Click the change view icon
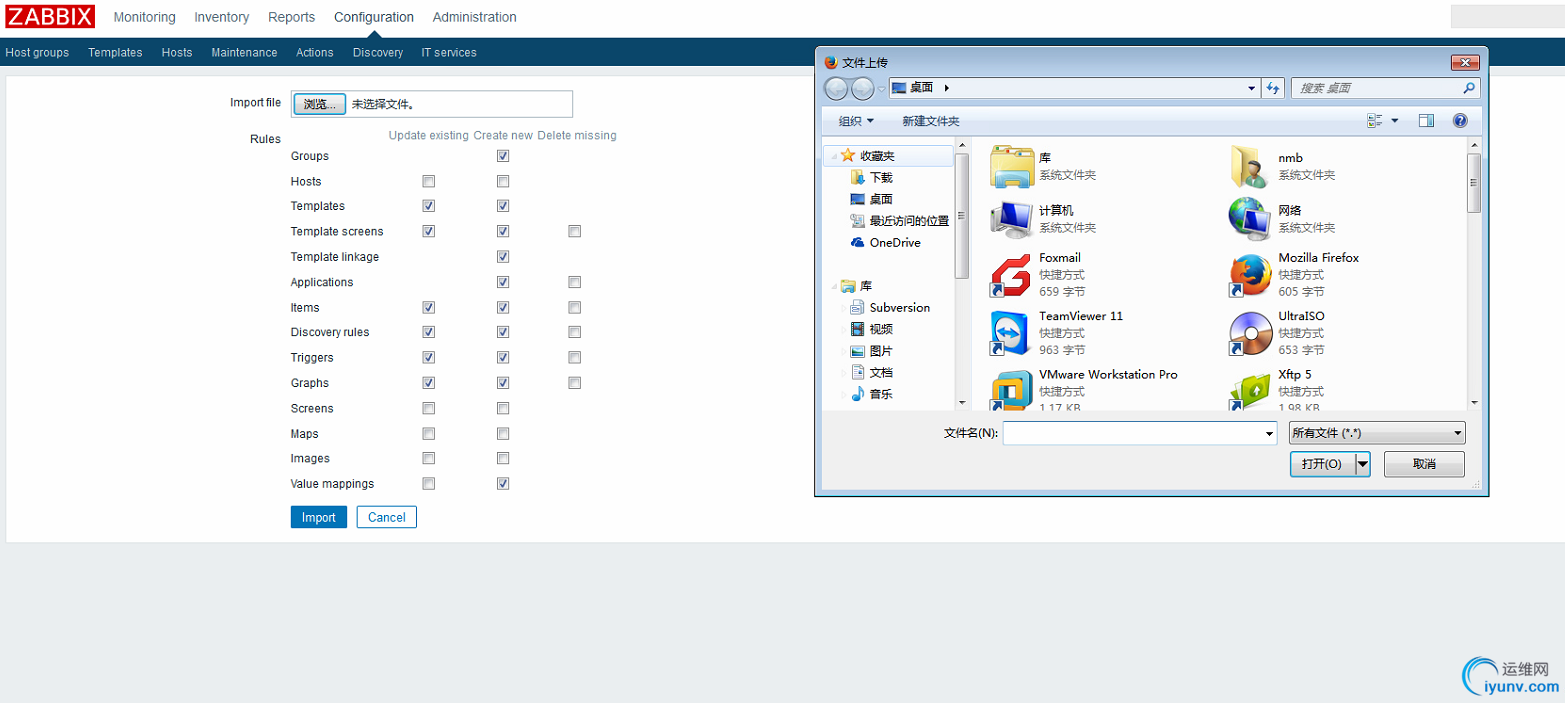Viewport: 1565px width, 703px height. click(1375, 121)
